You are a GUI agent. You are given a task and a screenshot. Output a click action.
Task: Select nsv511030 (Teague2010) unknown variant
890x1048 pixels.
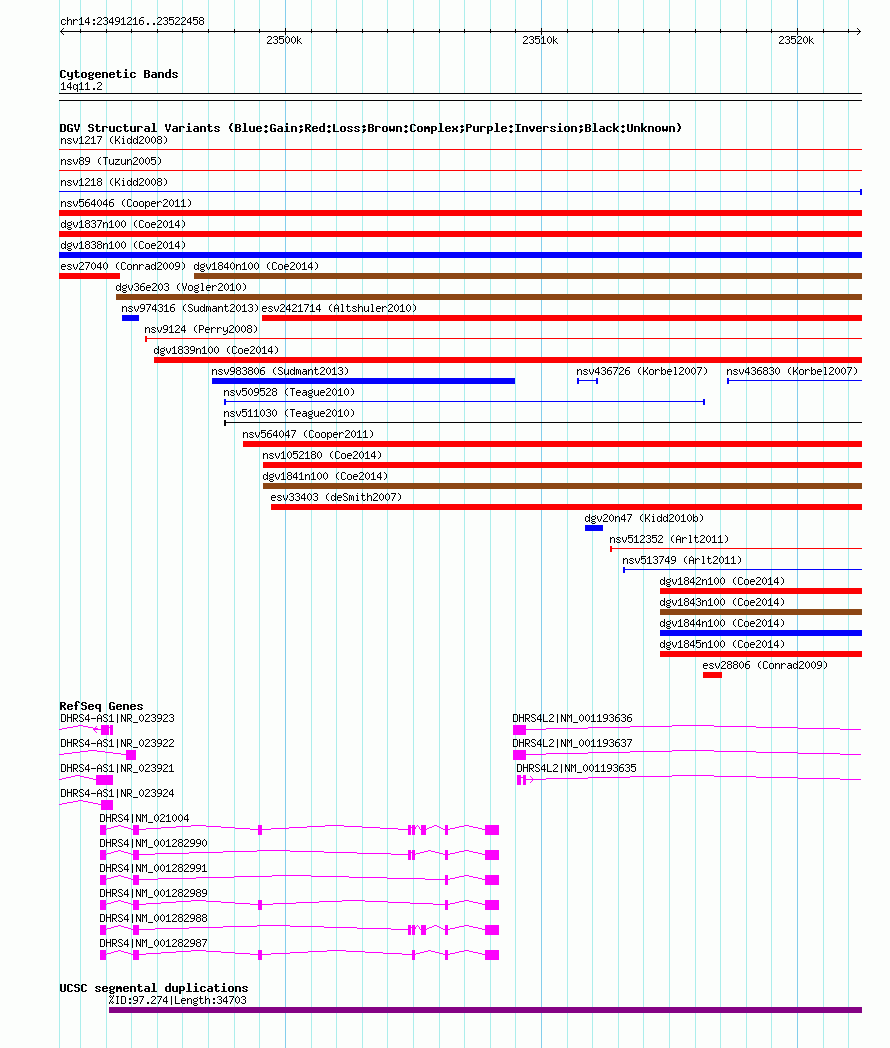(x=289, y=413)
